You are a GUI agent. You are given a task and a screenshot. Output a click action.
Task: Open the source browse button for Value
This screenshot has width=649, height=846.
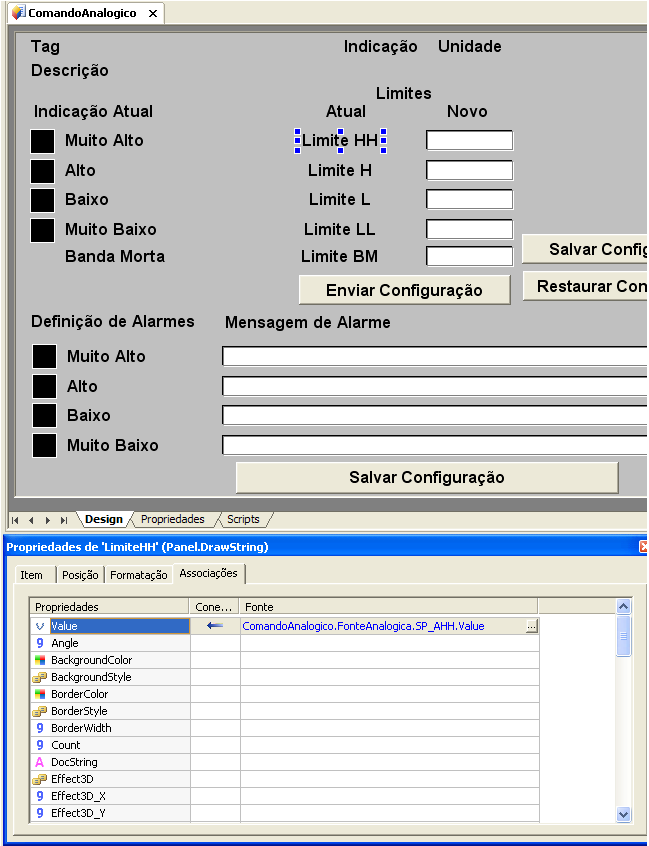532,626
